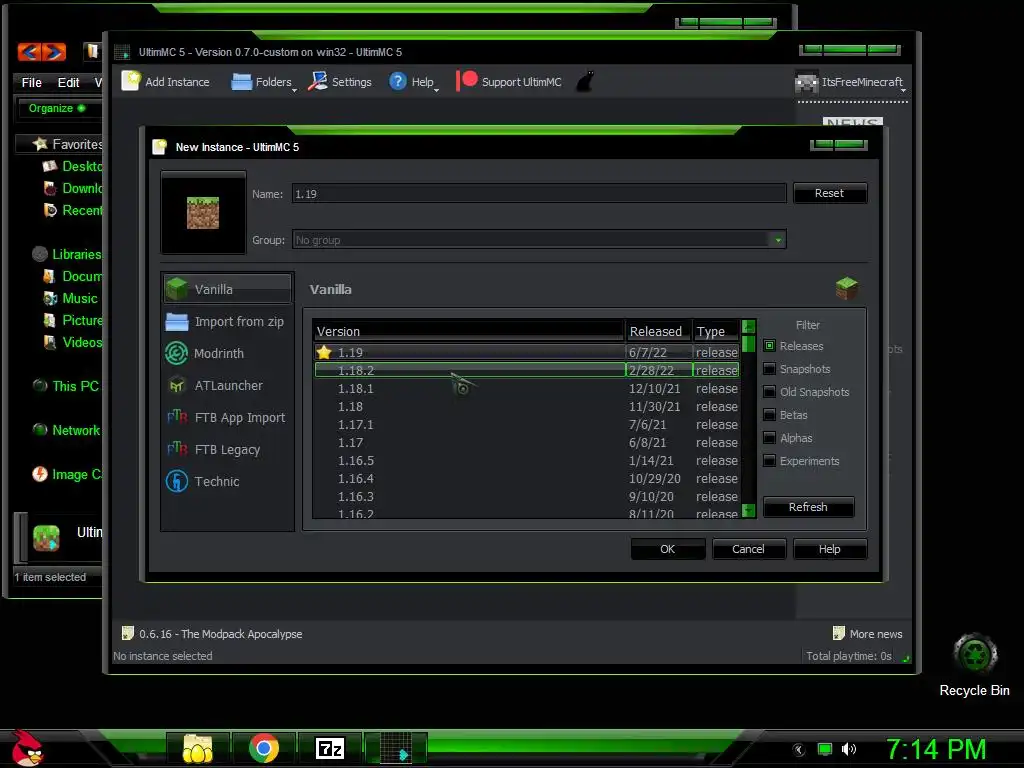The height and width of the screenshot is (768, 1024).
Task: Open the ItsFreeMinecraft account dropdown
Action: [851, 82]
